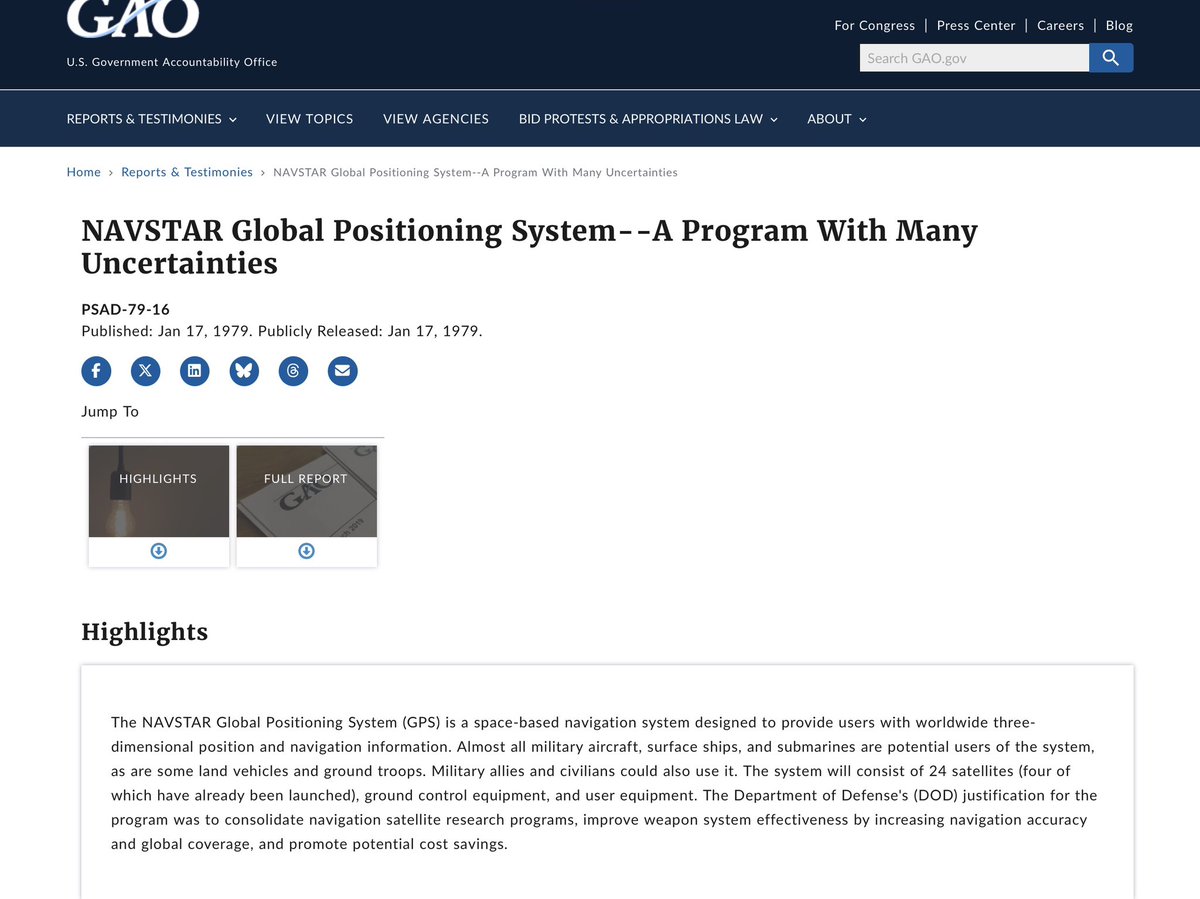Share the report on Bluesky
Screen dimensions: 1200x899
click(x=244, y=371)
